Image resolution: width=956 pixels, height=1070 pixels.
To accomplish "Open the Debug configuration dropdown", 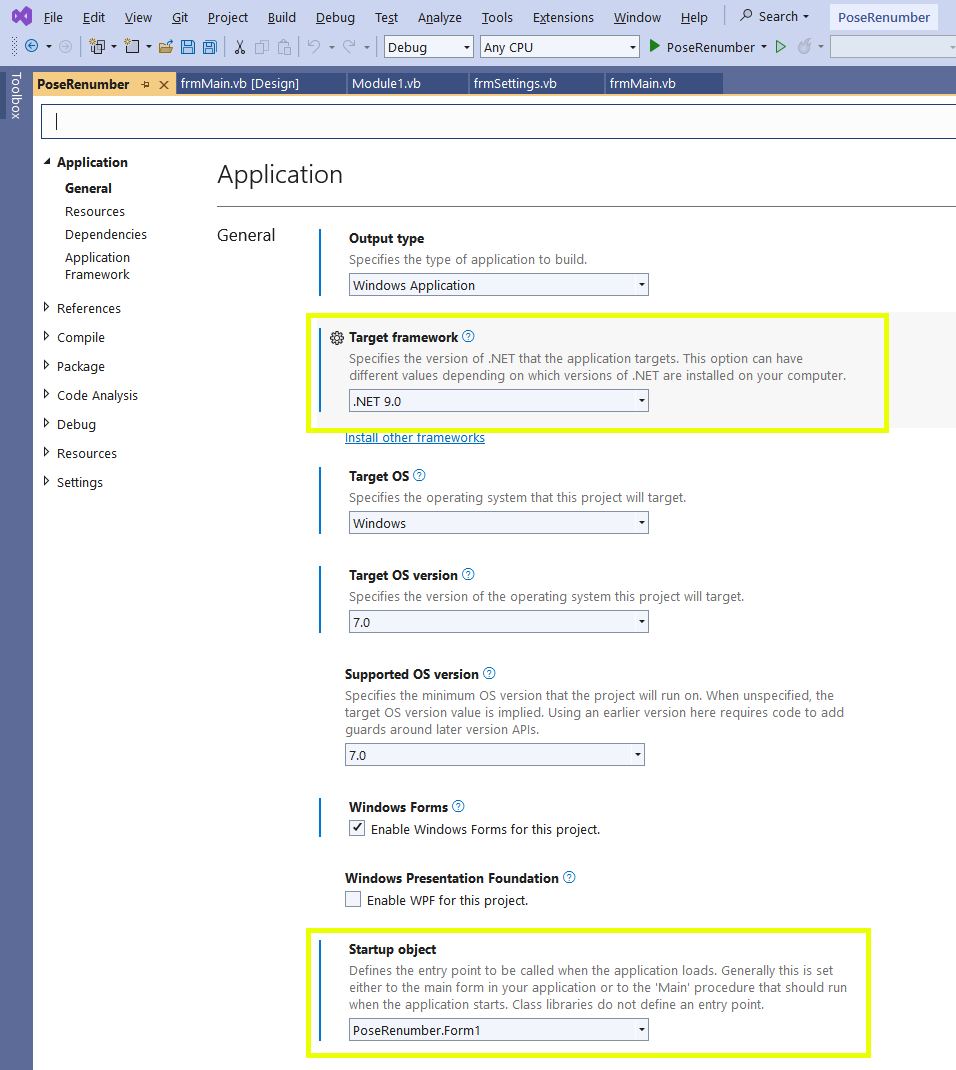I will point(429,47).
